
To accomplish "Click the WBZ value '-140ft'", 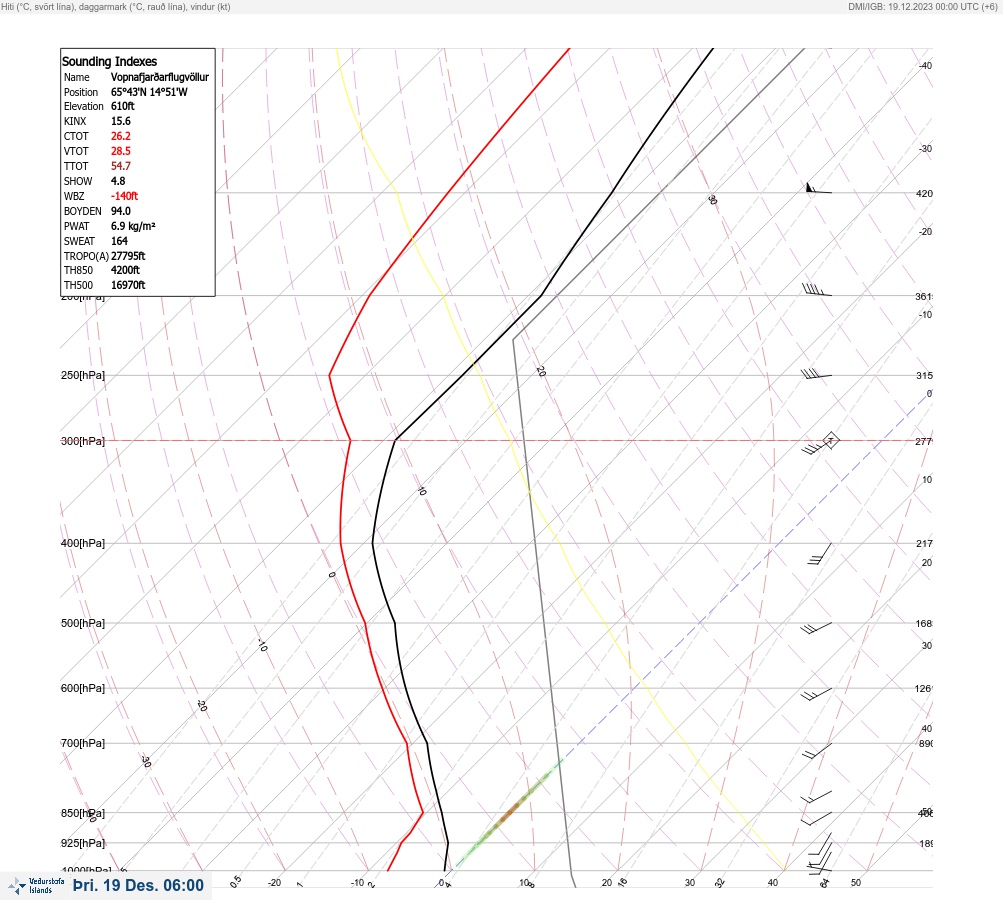I will point(125,196).
